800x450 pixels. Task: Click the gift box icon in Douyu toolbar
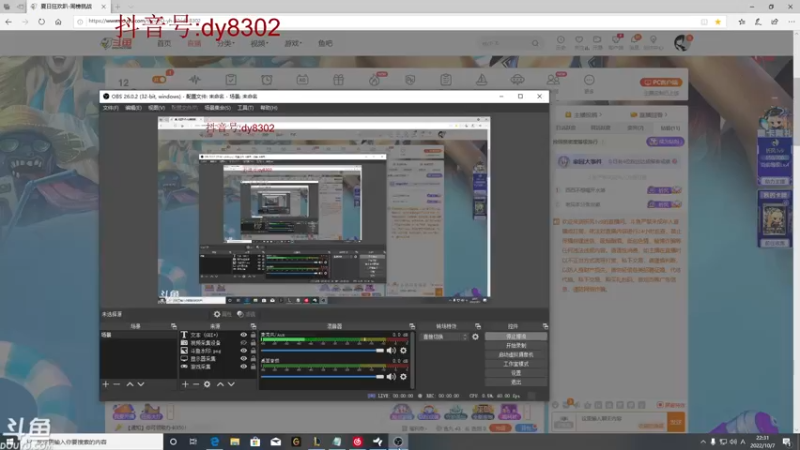click(x=338, y=80)
